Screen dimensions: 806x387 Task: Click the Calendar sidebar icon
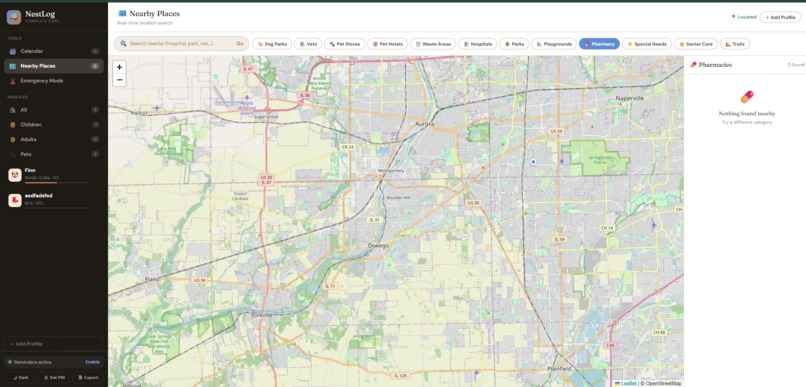coord(12,51)
